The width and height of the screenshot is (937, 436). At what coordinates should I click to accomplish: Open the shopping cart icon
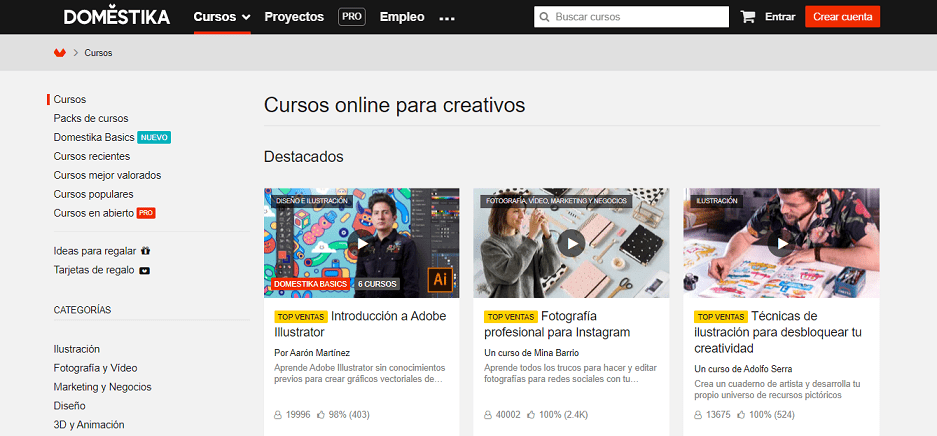(x=748, y=17)
